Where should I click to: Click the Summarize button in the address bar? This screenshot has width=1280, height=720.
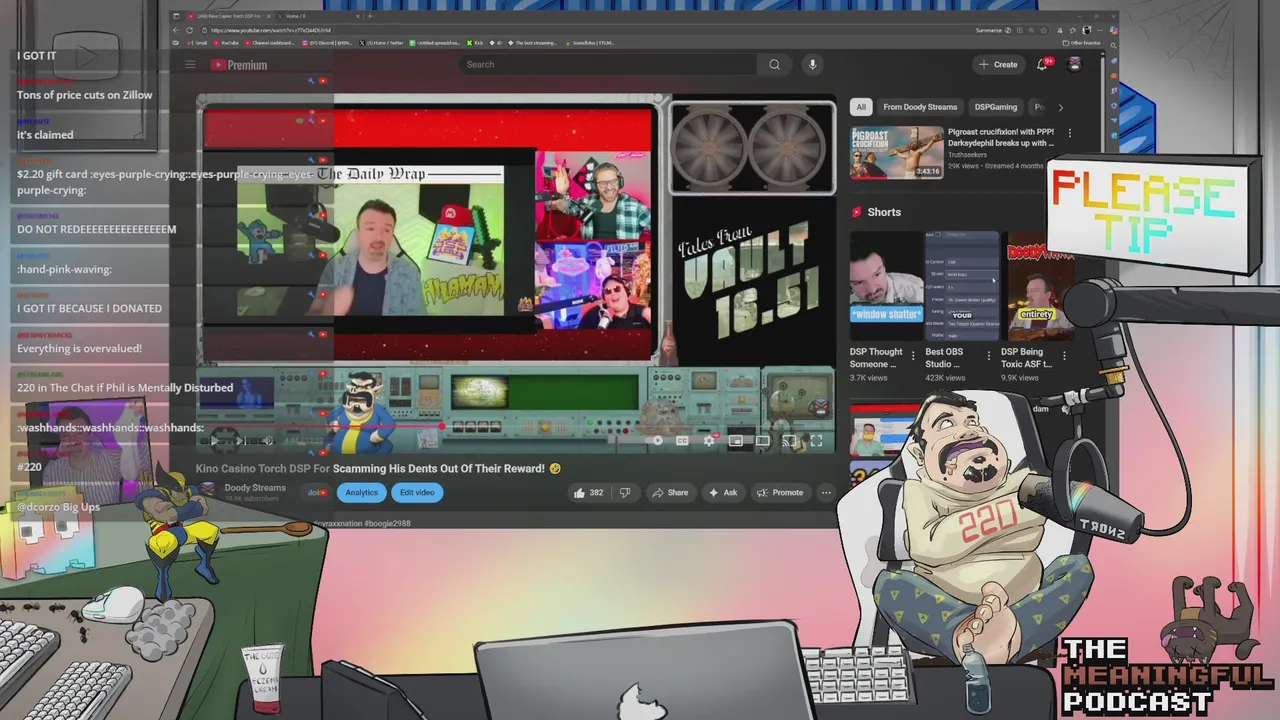(992, 30)
